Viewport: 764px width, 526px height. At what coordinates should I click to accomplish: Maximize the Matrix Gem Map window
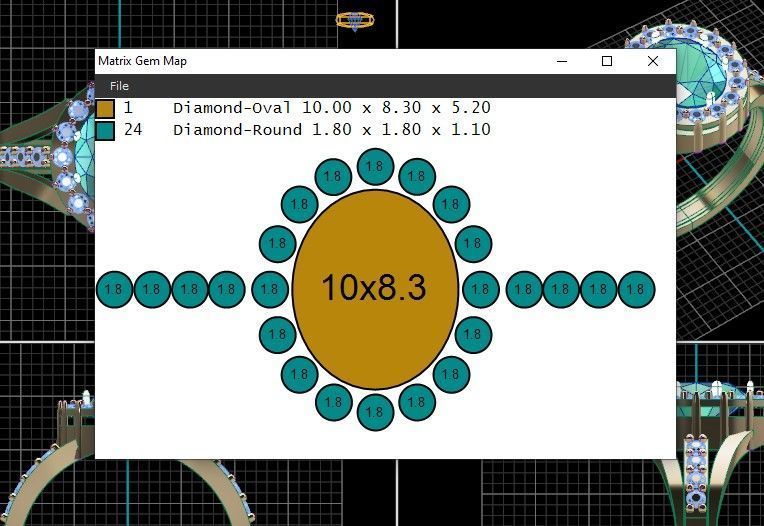point(607,61)
